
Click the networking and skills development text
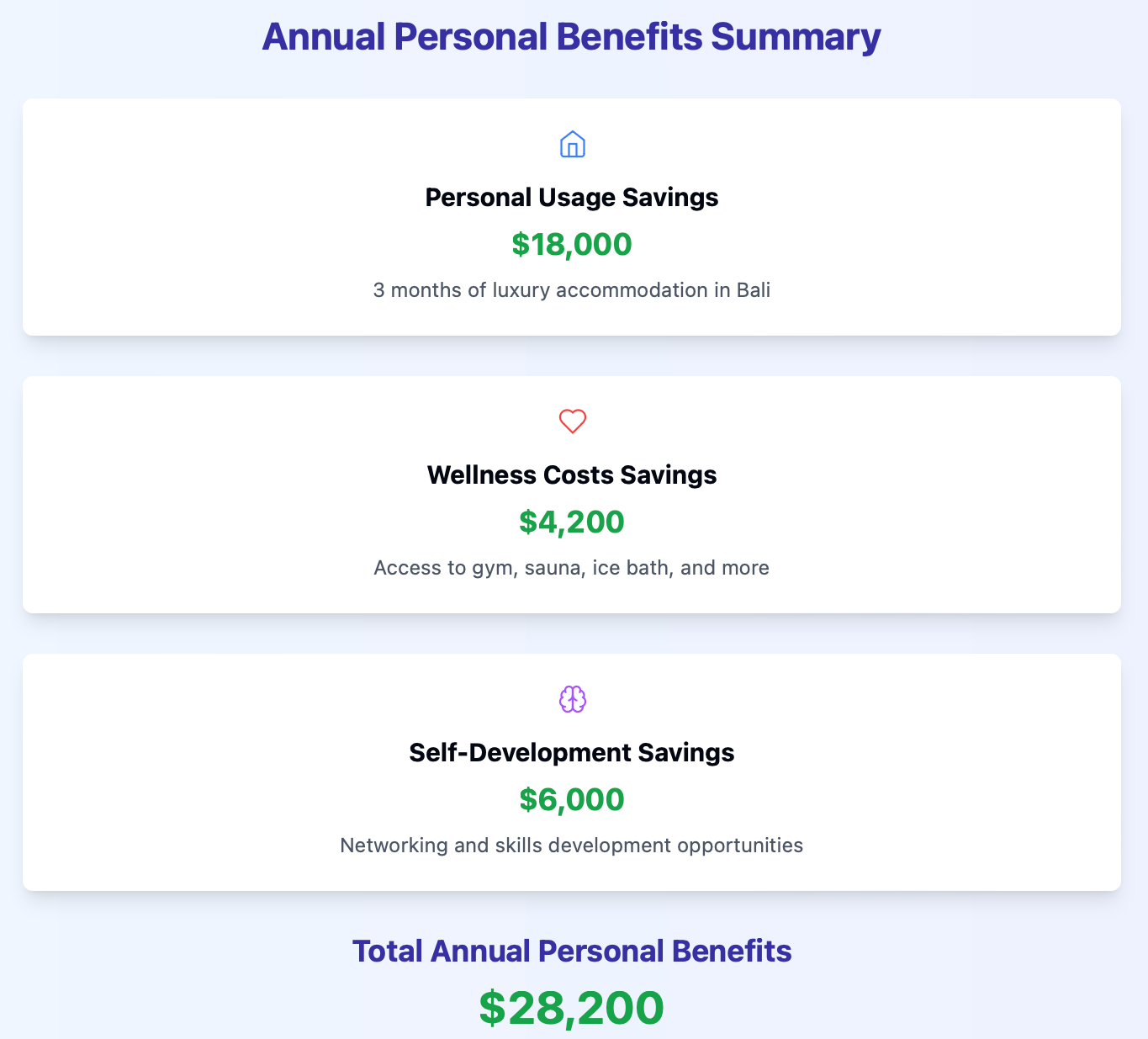(572, 846)
